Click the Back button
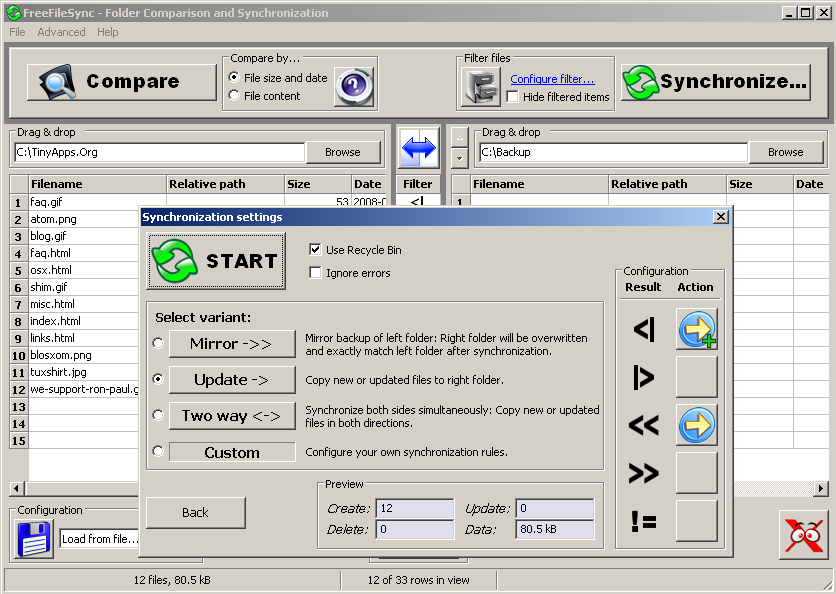Viewport: 836px width, 594px height. coord(195,513)
